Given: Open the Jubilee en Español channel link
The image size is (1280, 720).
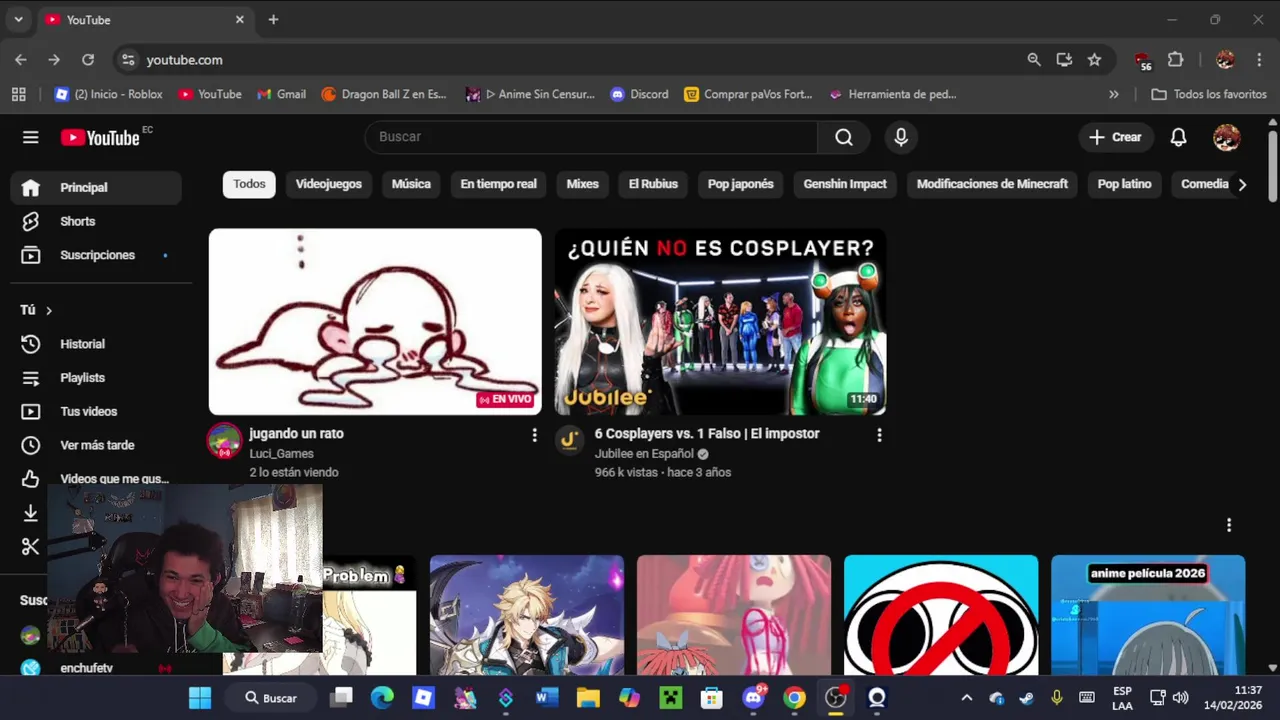Looking at the screenshot, I should pos(644,454).
